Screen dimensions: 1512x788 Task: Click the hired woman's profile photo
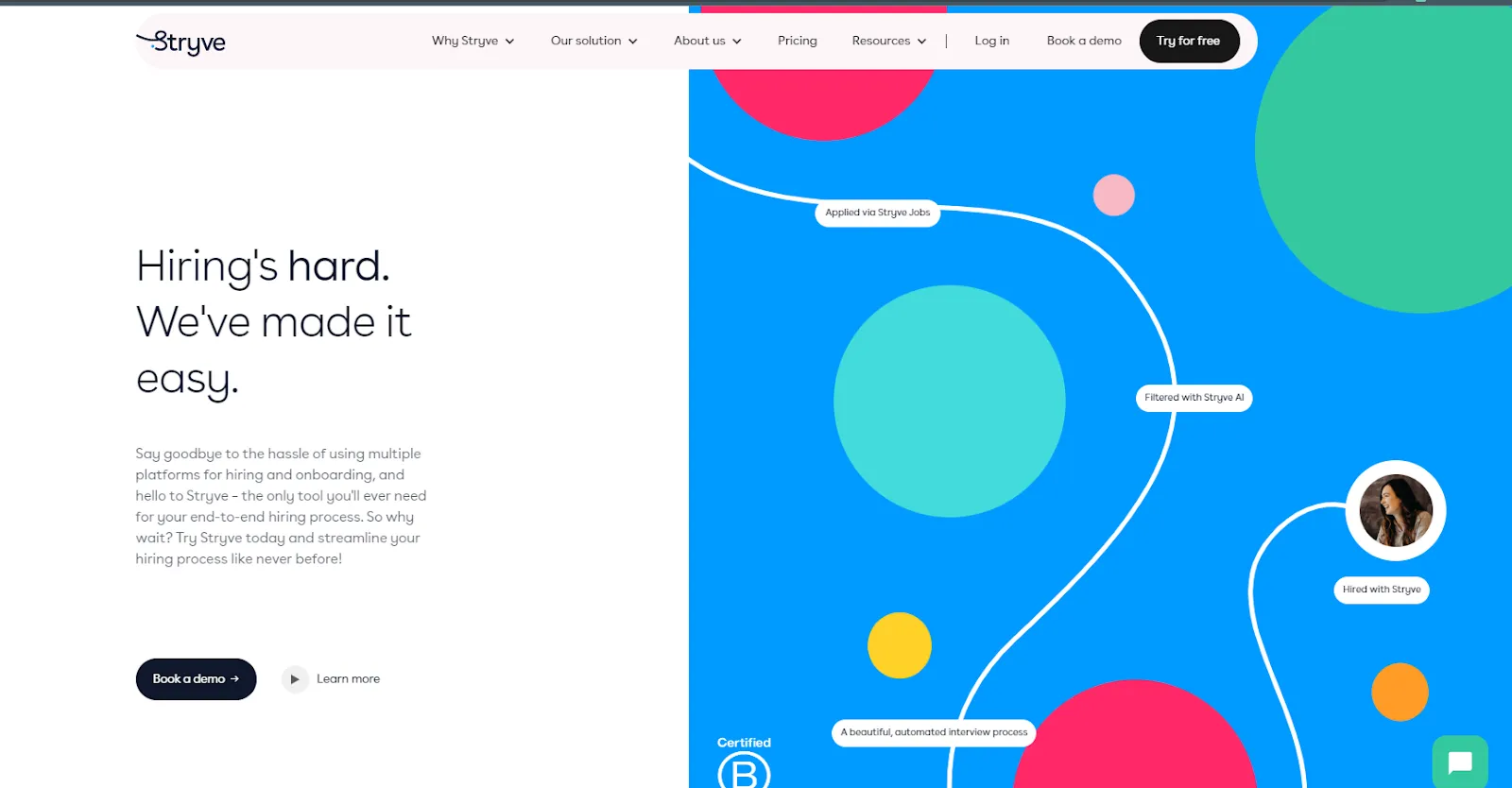pyautogui.click(x=1396, y=510)
